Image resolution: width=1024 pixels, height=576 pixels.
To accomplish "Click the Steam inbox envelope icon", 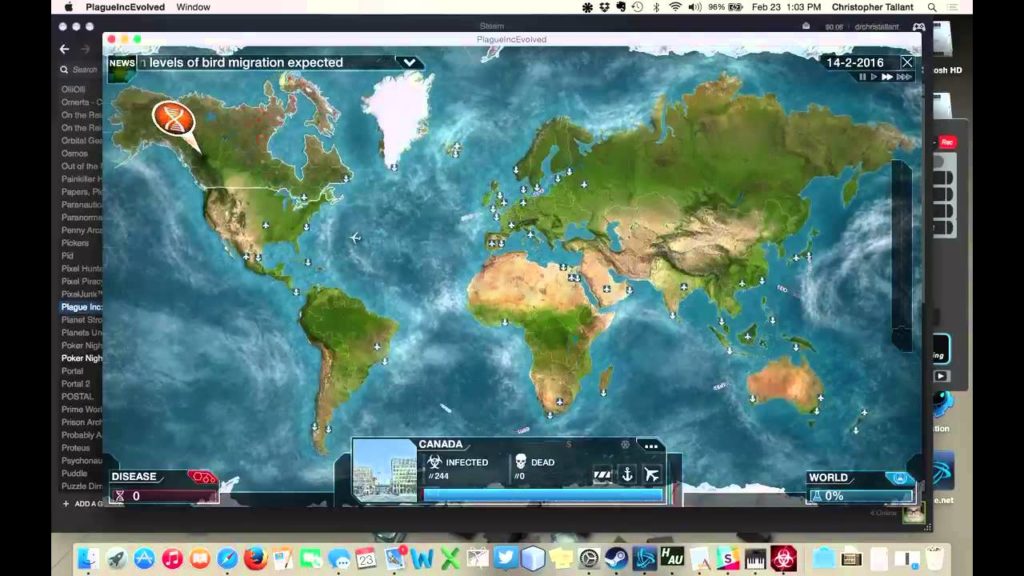I will [x=806, y=26].
